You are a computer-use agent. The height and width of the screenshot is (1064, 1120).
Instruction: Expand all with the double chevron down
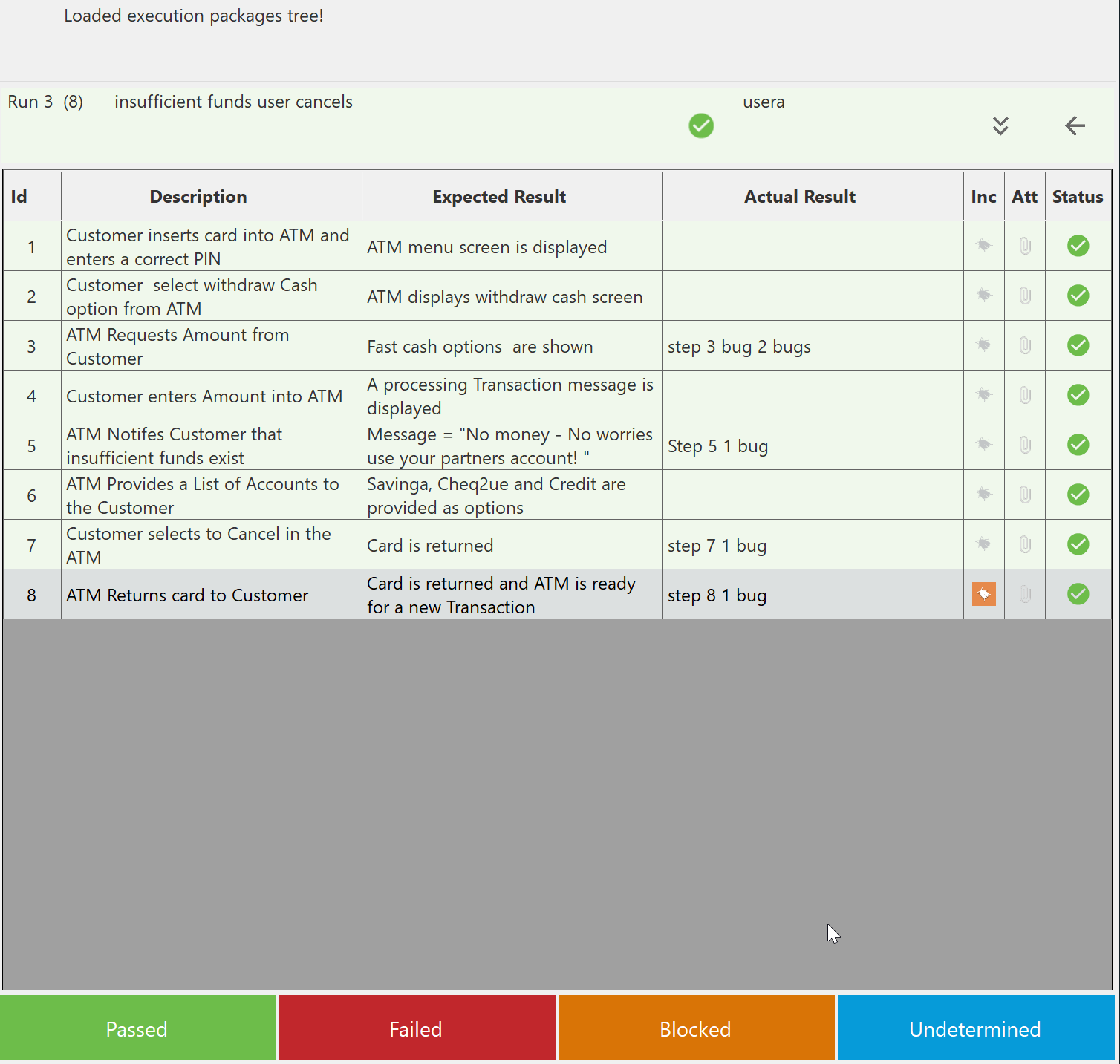point(1000,126)
